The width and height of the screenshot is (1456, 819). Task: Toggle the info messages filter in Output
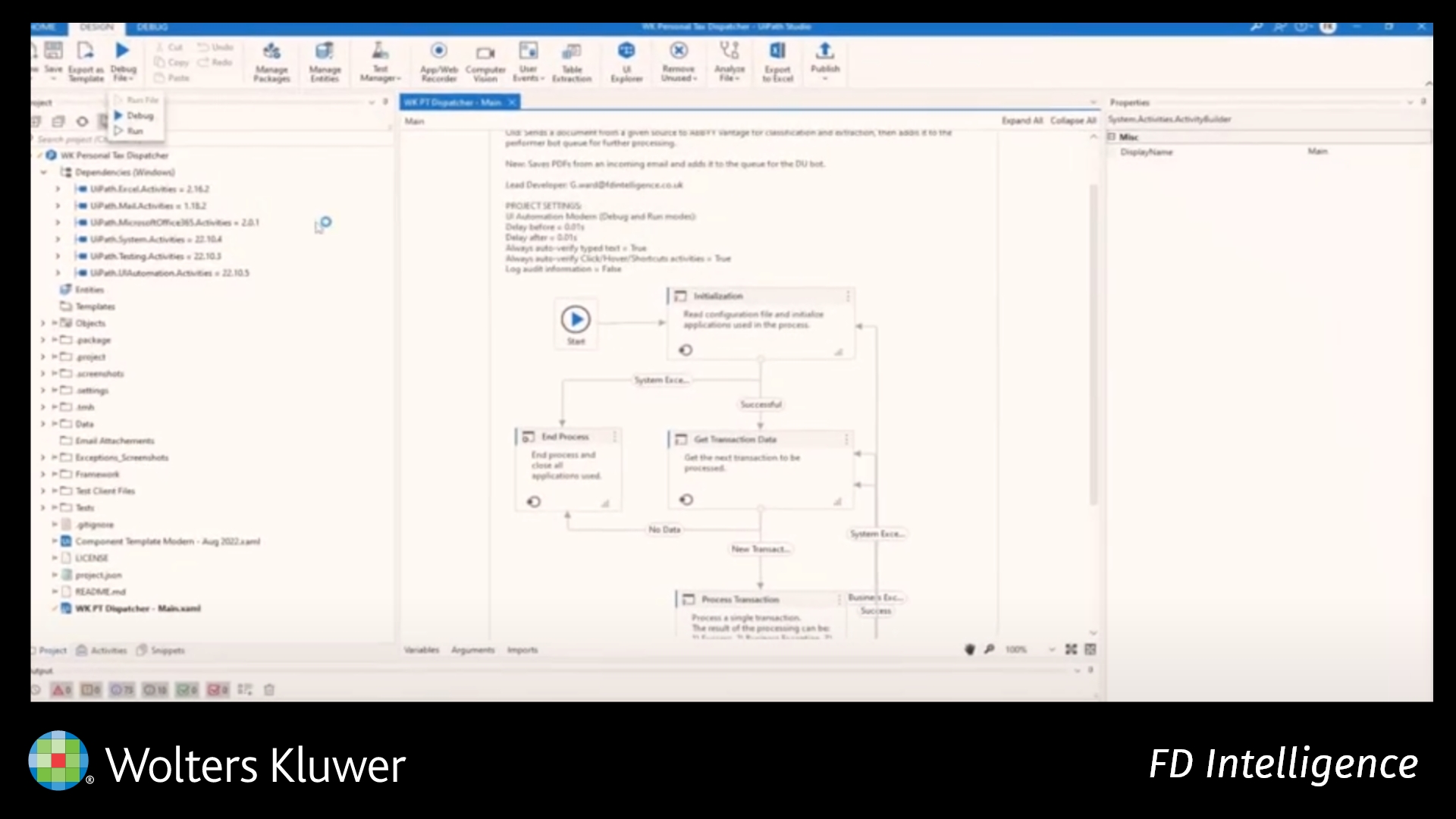pos(122,689)
